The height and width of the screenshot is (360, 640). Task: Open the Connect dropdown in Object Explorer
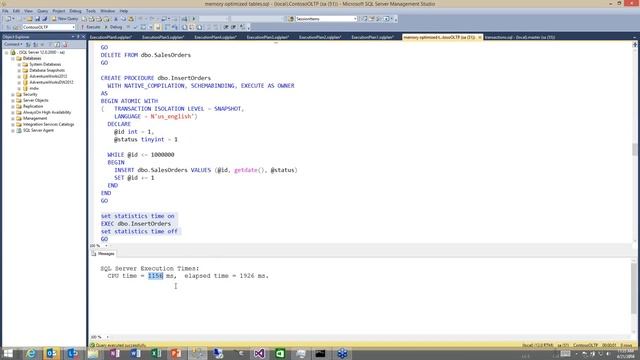(x=13, y=44)
